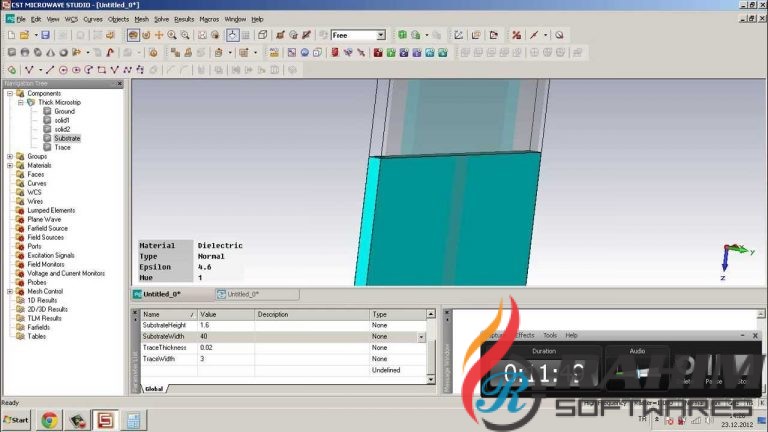Click the Name column header
The image size is (768, 432).
169,314
